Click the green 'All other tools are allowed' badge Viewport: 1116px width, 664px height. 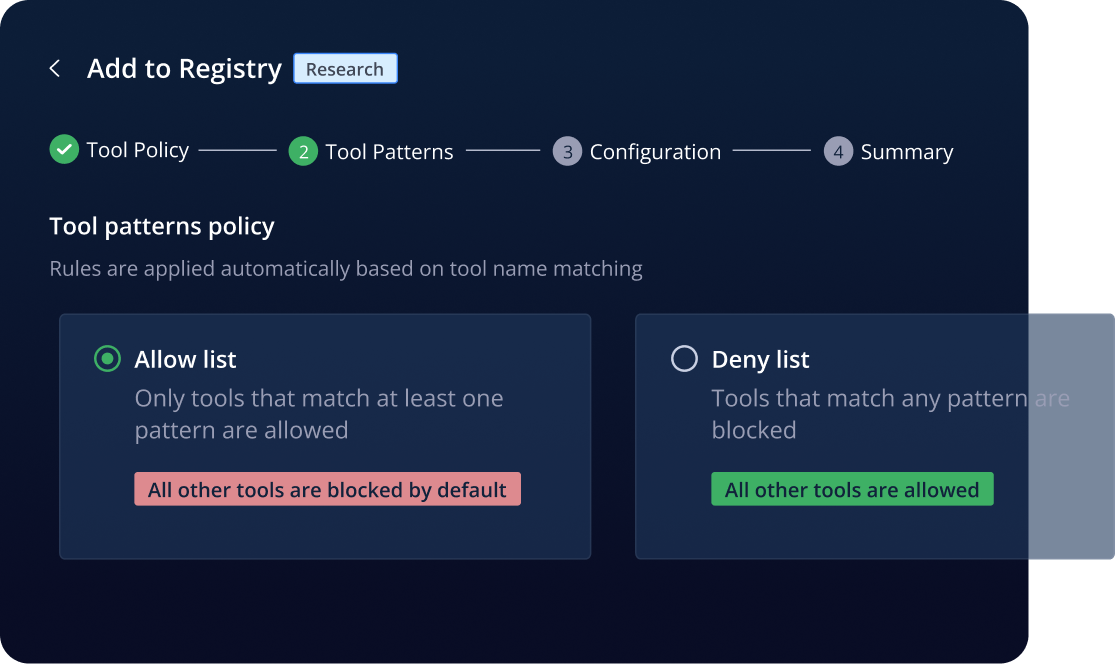pyautogui.click(x=852, y=489)
